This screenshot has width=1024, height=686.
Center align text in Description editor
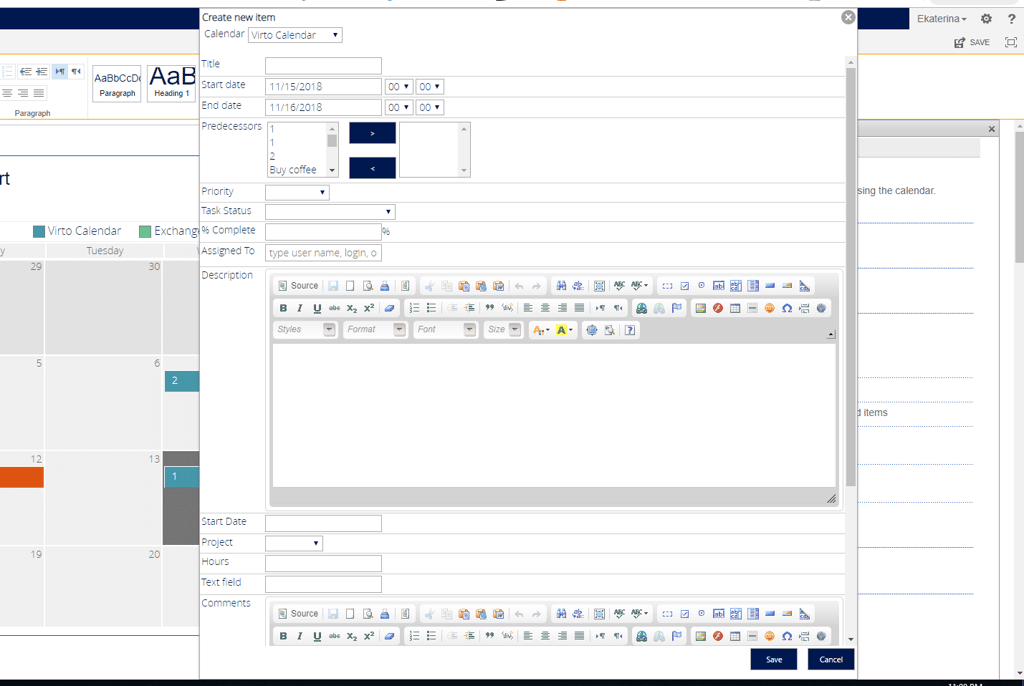545,308
